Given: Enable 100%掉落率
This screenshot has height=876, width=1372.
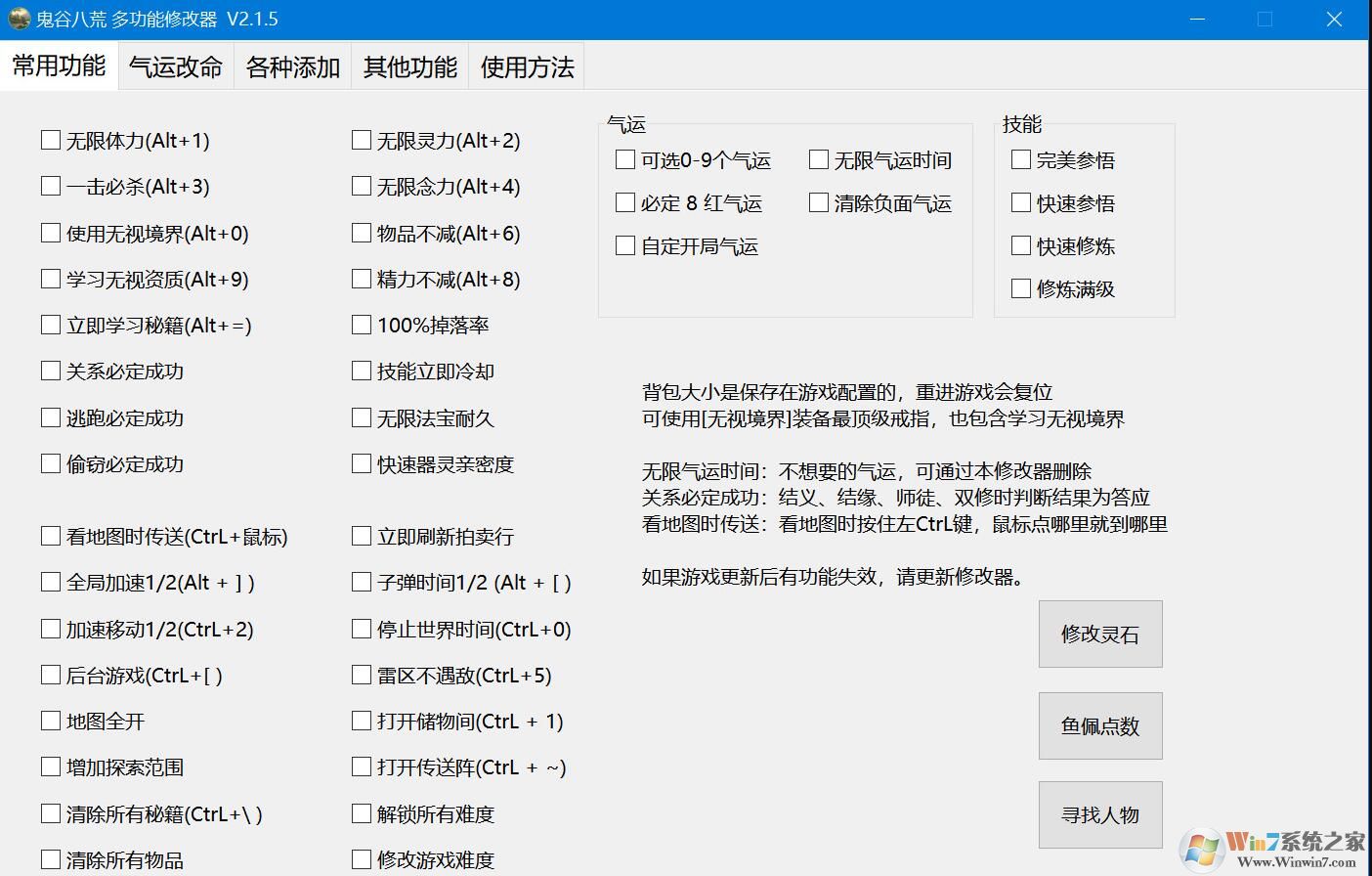Looking at the screenshot, I should 361,325.
